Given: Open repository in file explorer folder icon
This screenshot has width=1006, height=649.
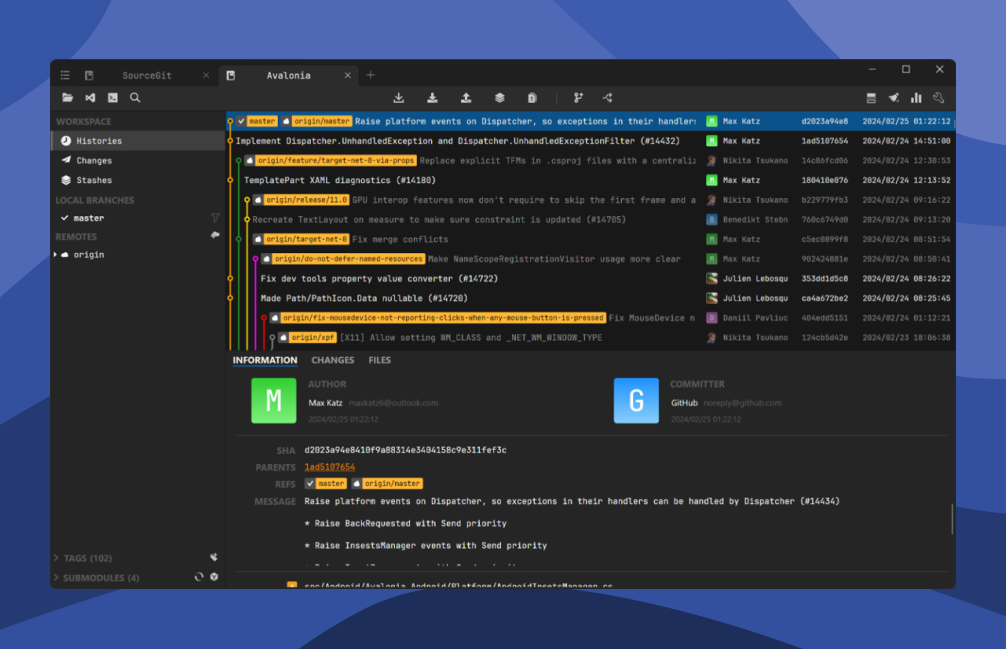Looking at the screenshot, I should point(67,98).
